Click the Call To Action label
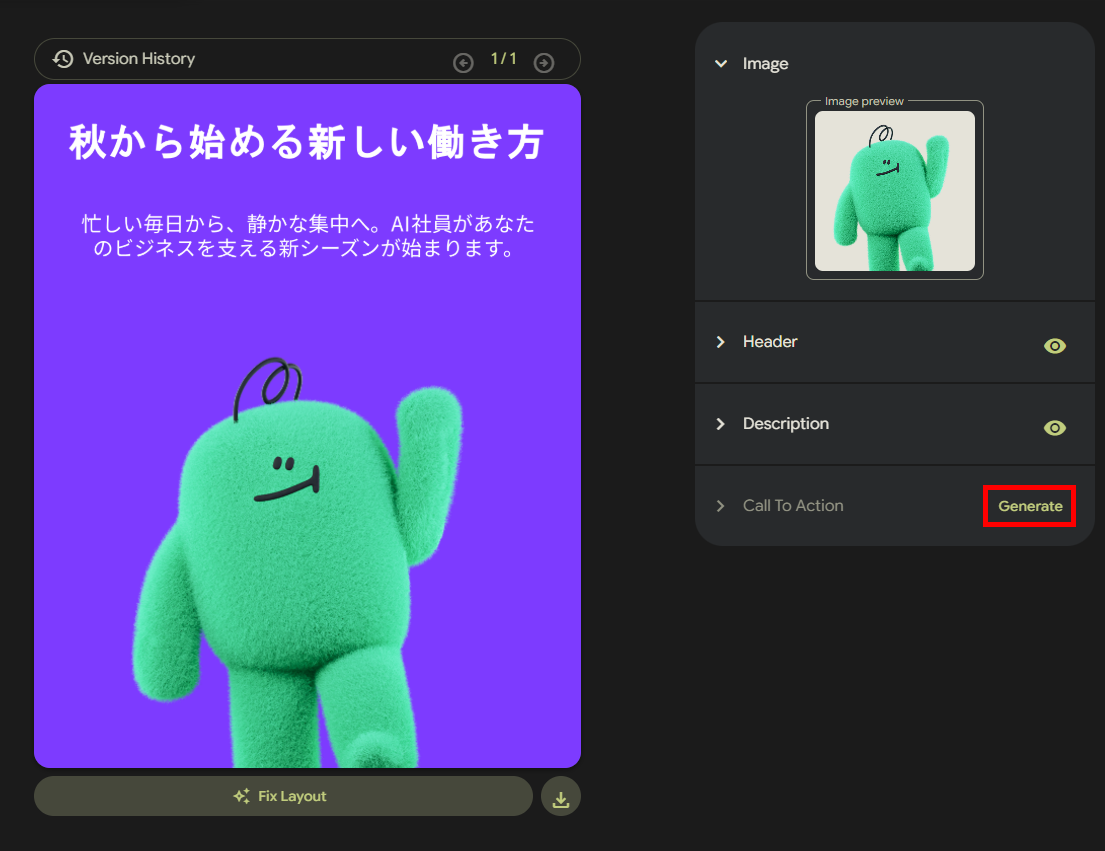This screenshot has height=851, width=1105. (x=793, y=506)
